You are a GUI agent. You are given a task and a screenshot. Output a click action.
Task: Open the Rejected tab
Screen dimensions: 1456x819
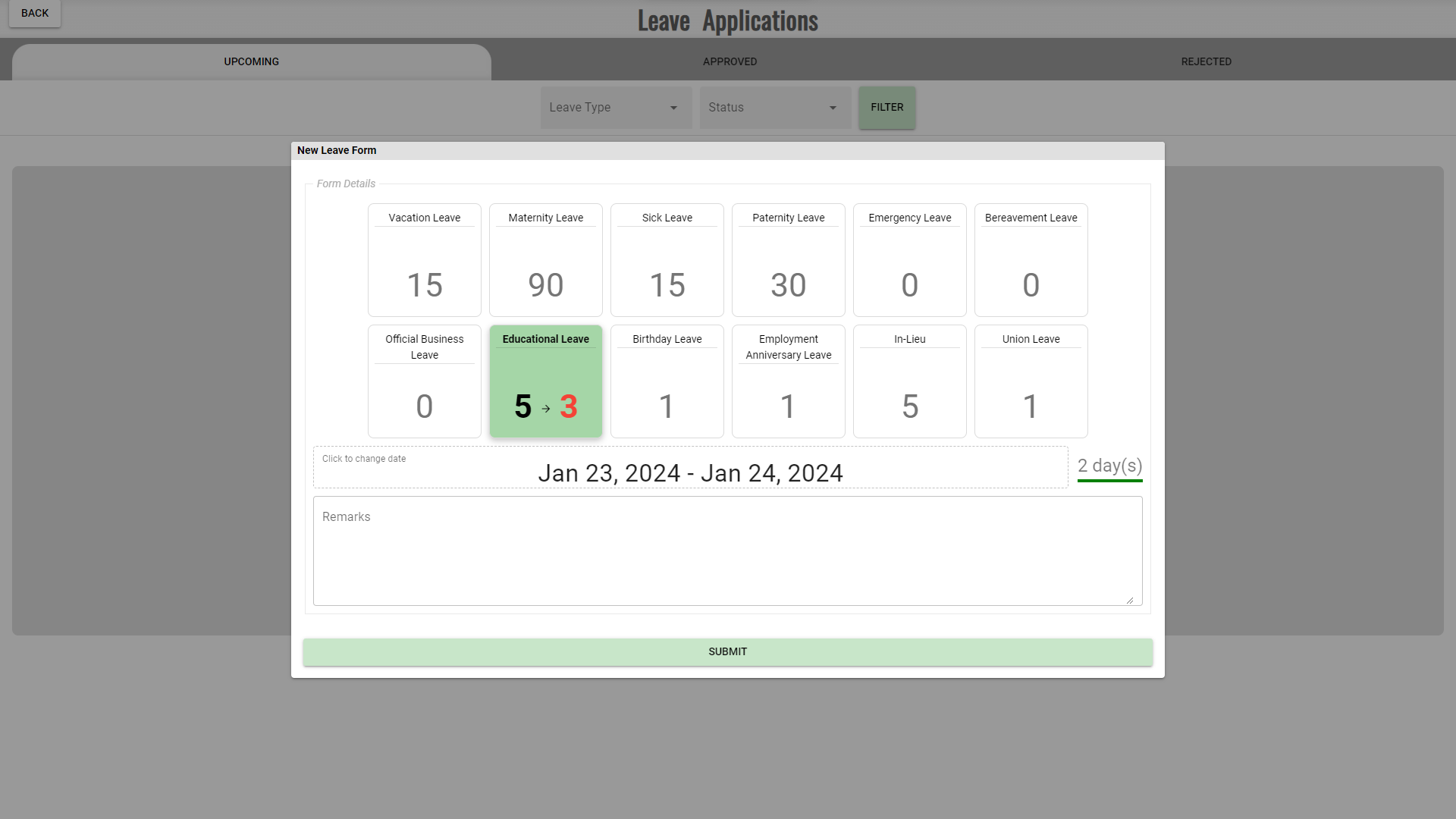1206,61
